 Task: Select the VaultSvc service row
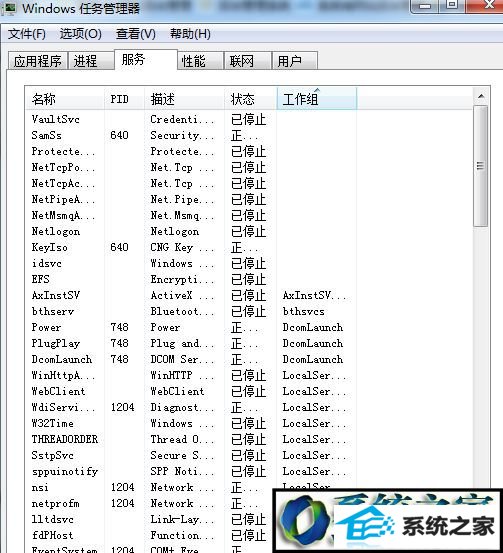[249, 119]
